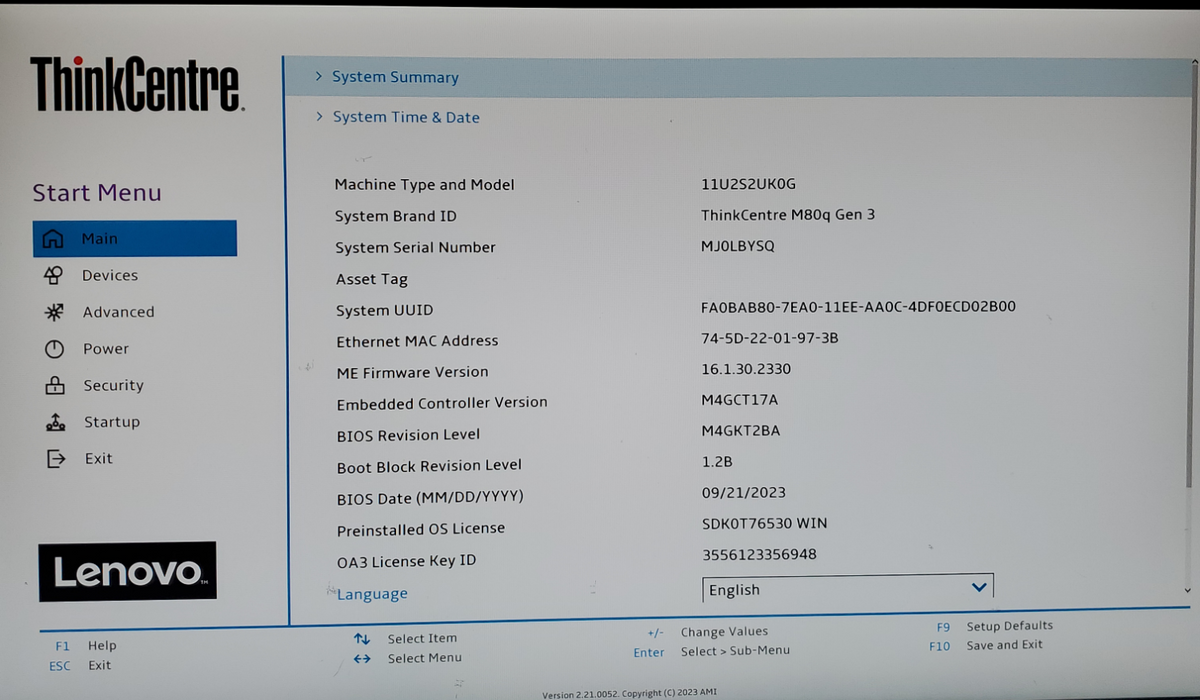The width and height of the screenshot is (1200, 700).
Task: Click the value SDK0T76530 WIN
Action: point(765,523)
